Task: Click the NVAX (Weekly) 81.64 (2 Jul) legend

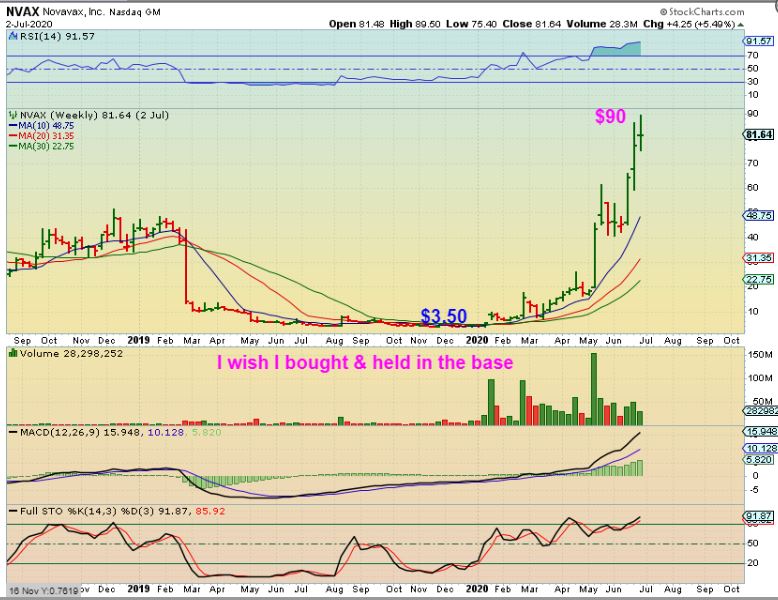Action: (x=94, y=115)
